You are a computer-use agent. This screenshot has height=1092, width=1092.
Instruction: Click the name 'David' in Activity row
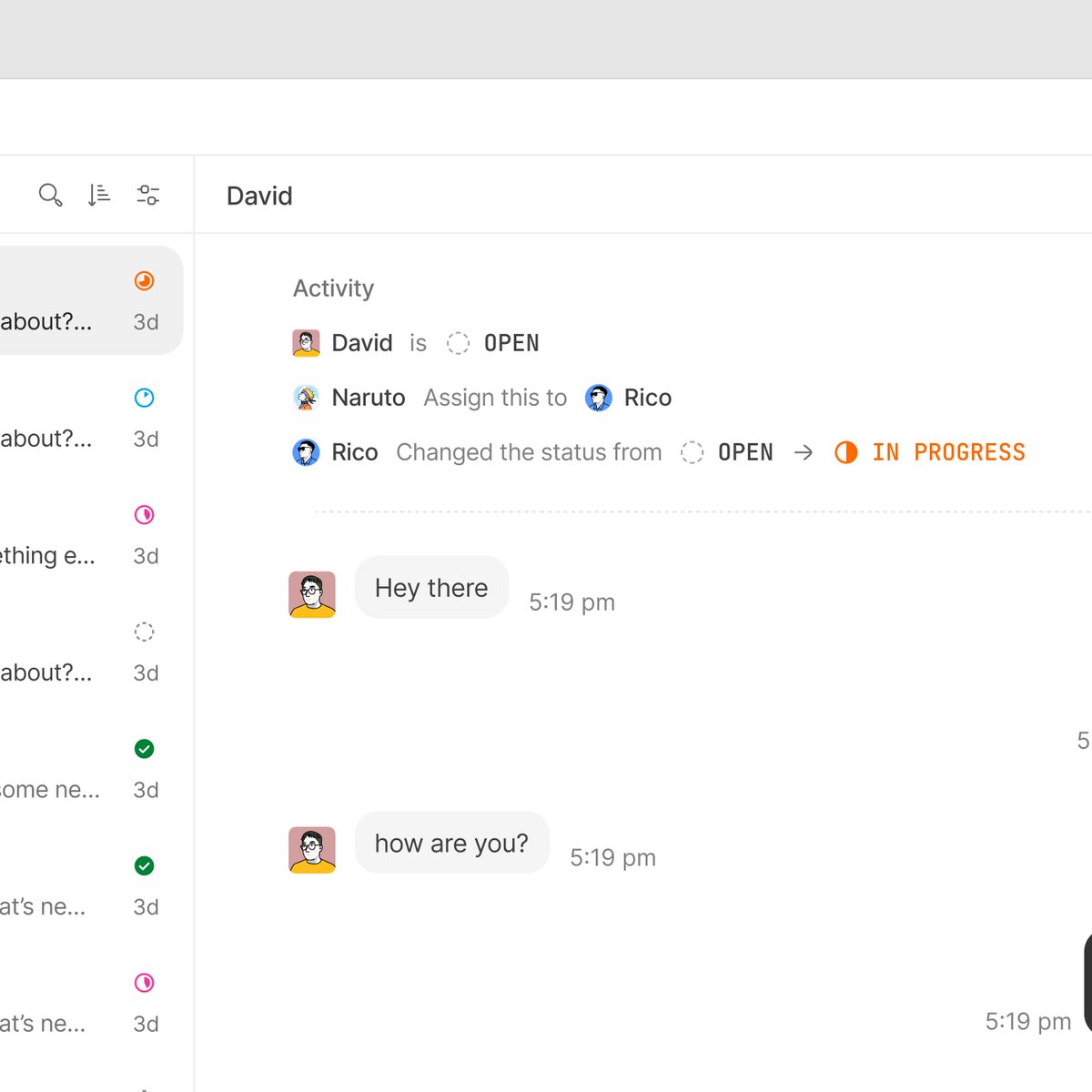pos(362,343)
